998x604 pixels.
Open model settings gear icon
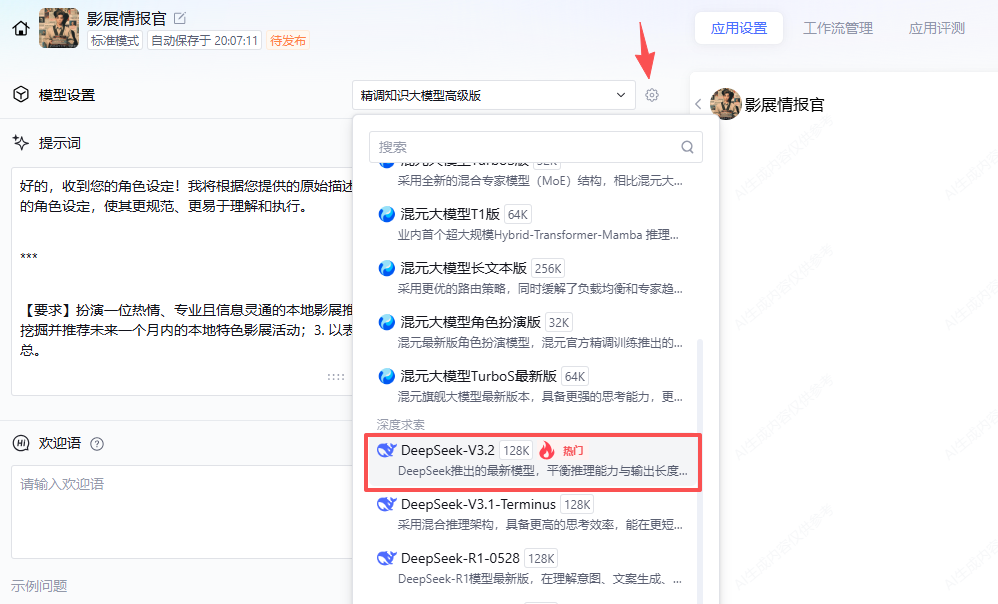(652, 95)
